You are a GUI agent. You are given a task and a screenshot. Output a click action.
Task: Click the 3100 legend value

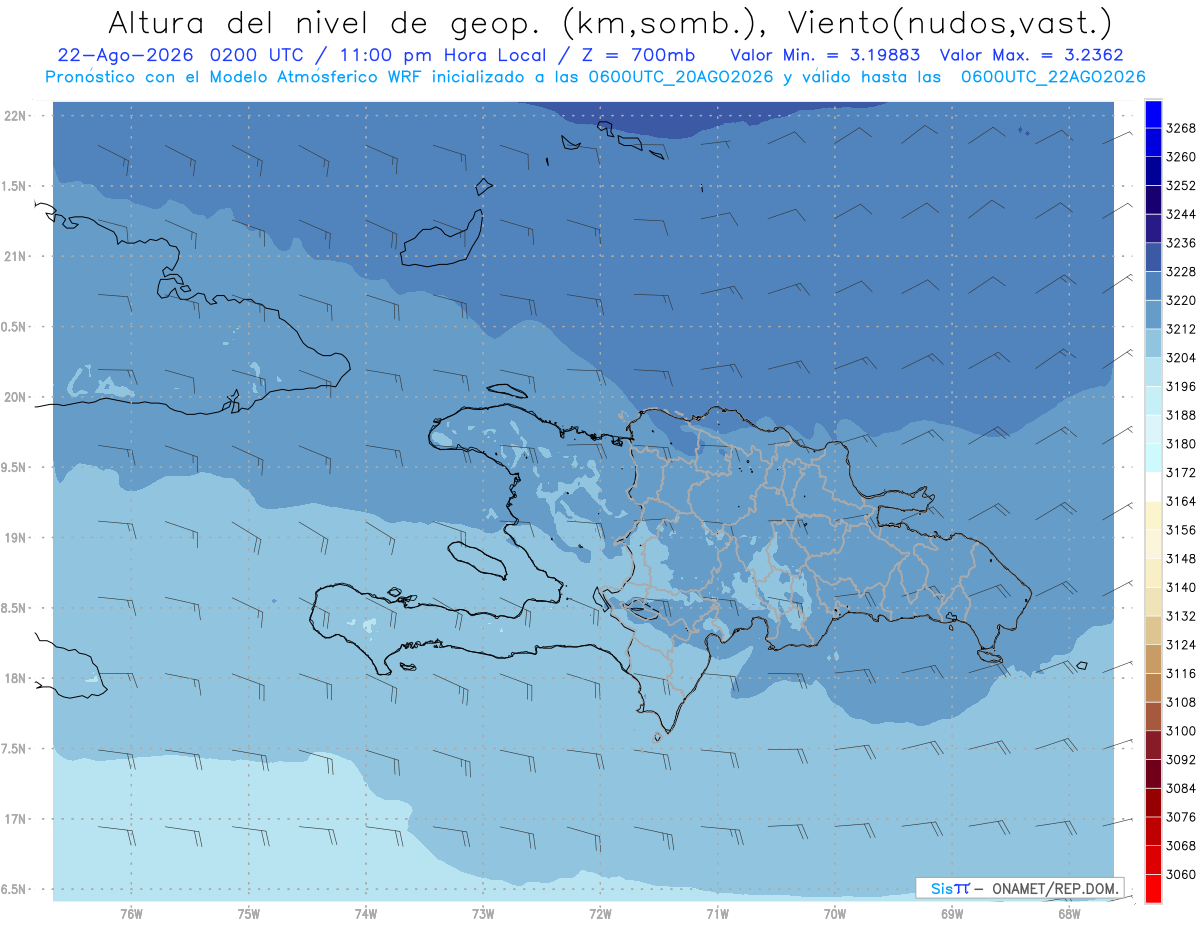tap(1181, 731)
